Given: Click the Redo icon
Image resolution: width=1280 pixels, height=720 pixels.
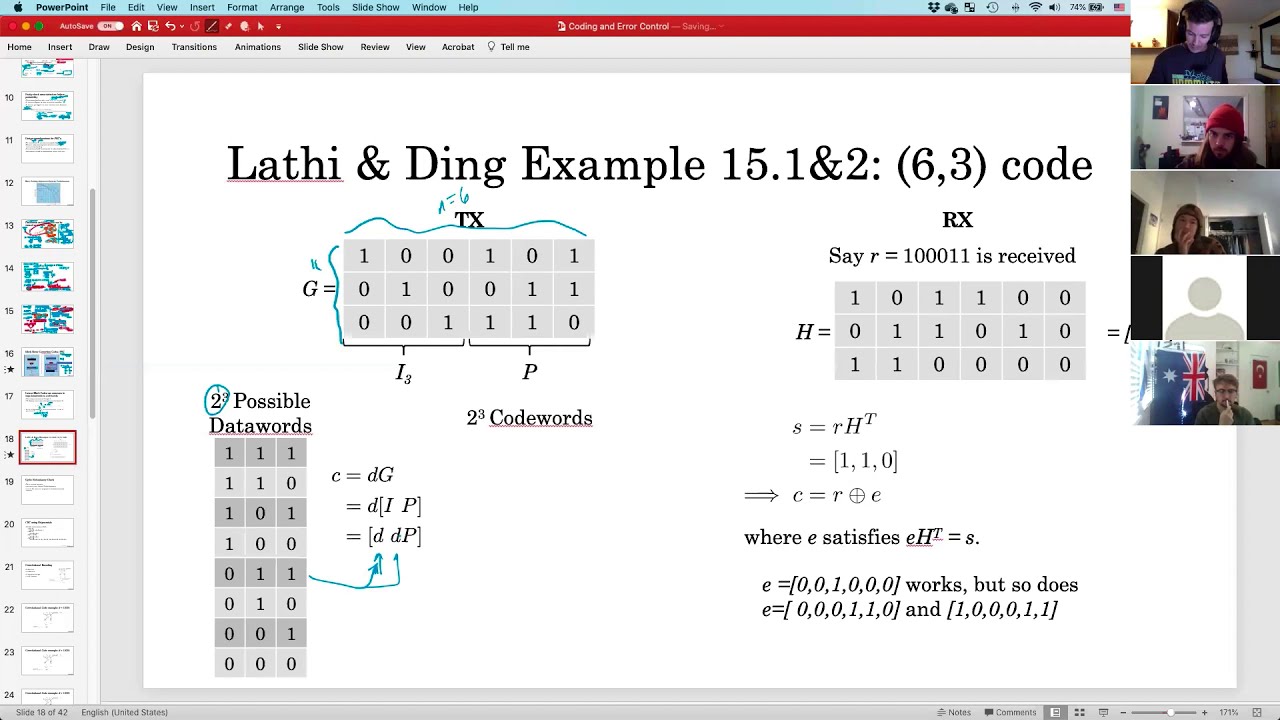Looking at the screenshot, I should pos(195,26).
